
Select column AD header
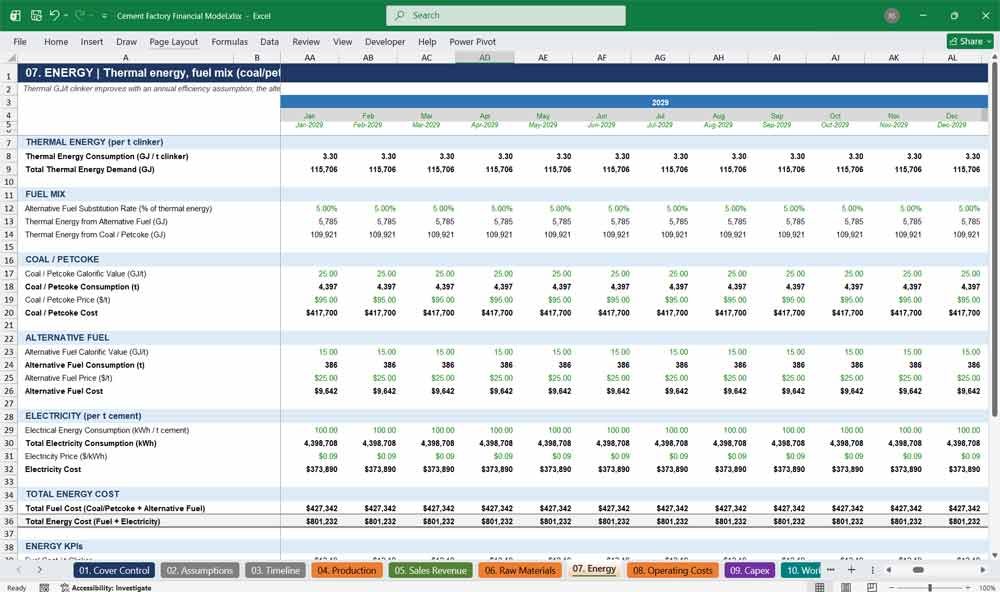click(485, 57)
